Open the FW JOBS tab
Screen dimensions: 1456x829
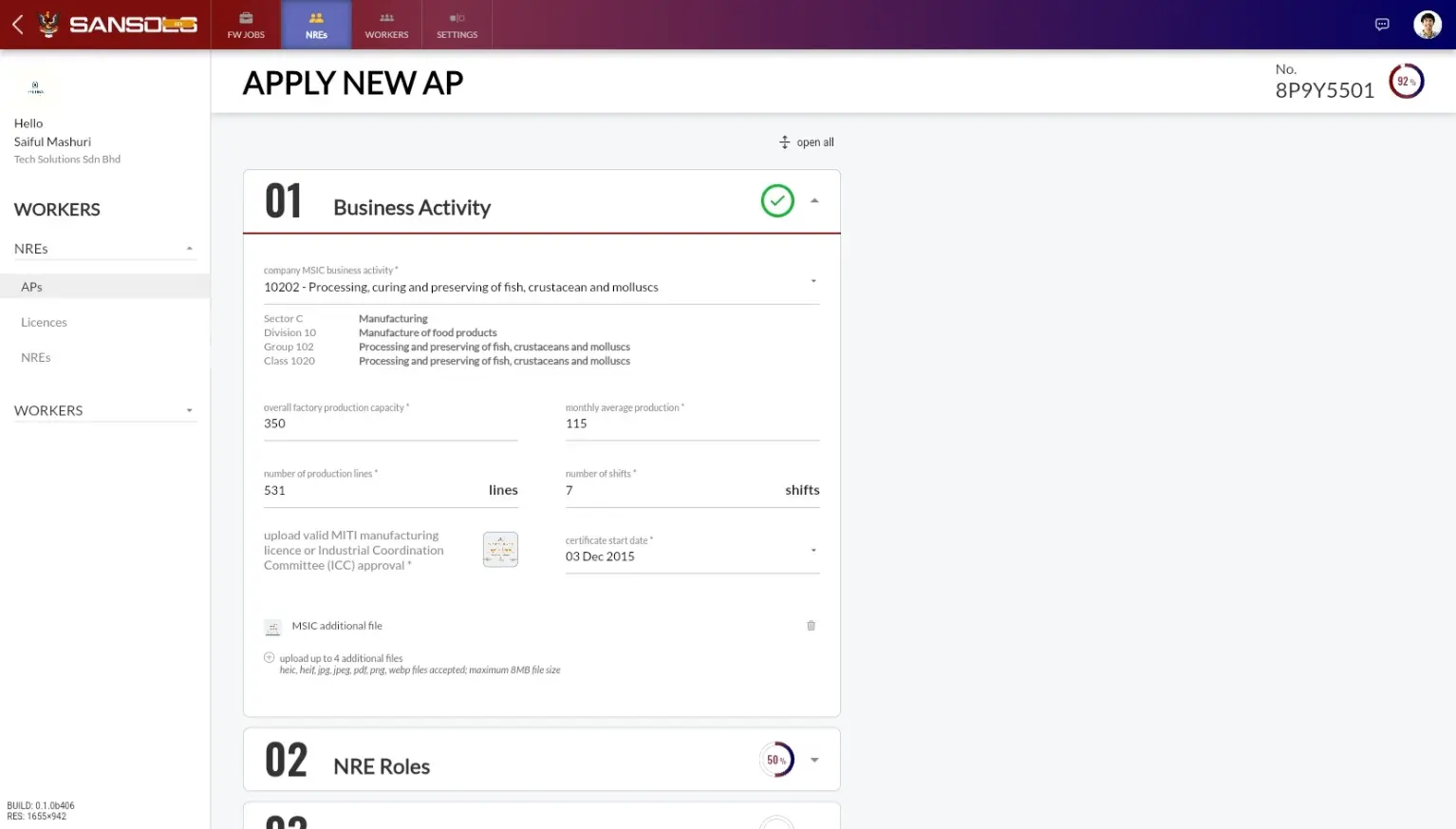[246, 25]
